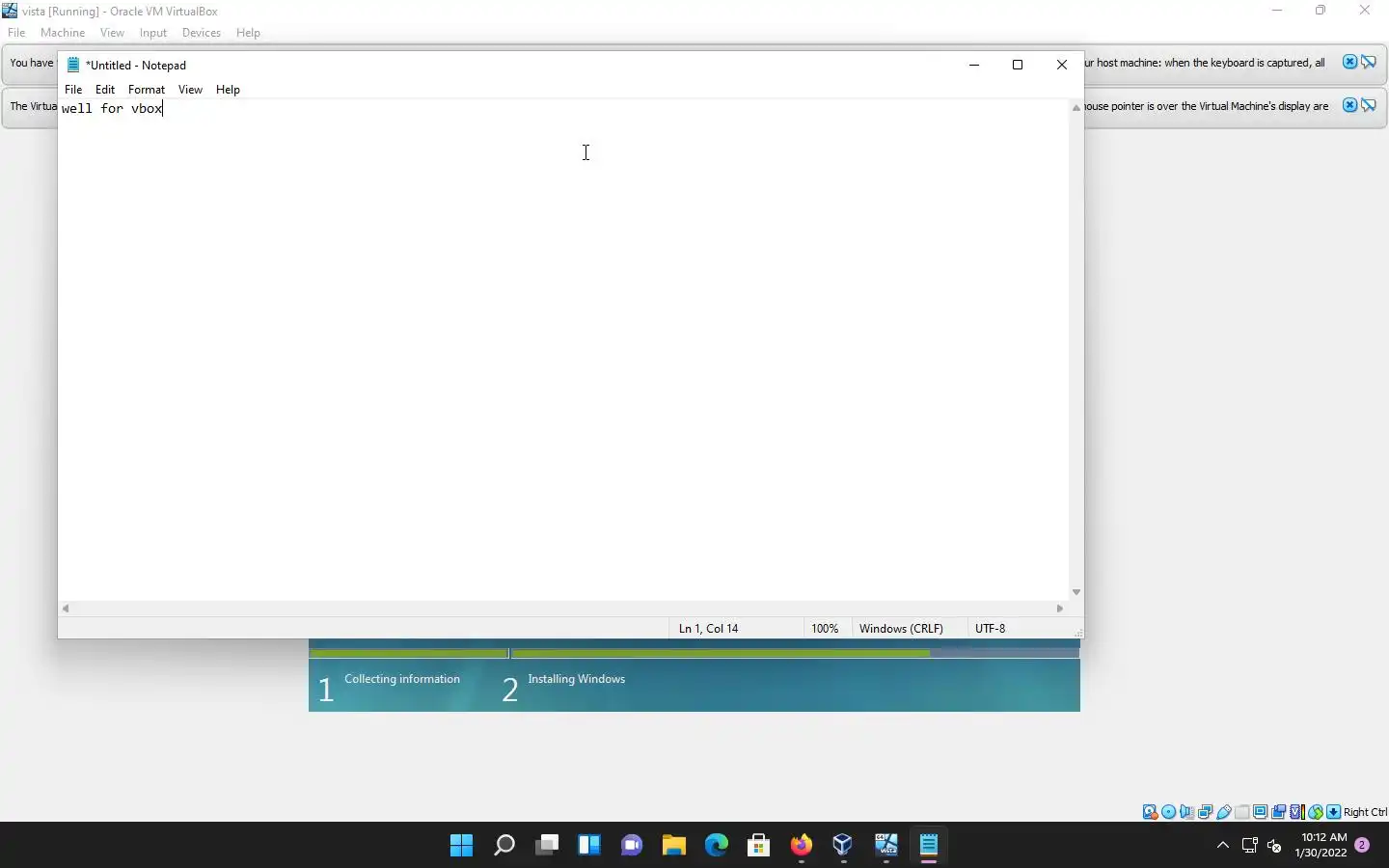The image size is (1389, 868).
Task: Open File Explorer from the taskbar
Action: coord(673,846)
